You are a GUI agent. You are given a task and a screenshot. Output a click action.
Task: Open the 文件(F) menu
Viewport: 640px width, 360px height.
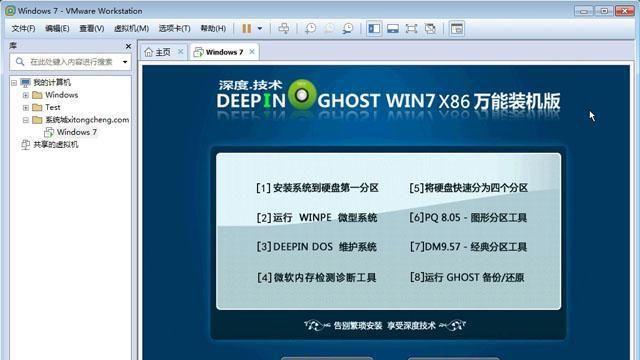(23, 29)
